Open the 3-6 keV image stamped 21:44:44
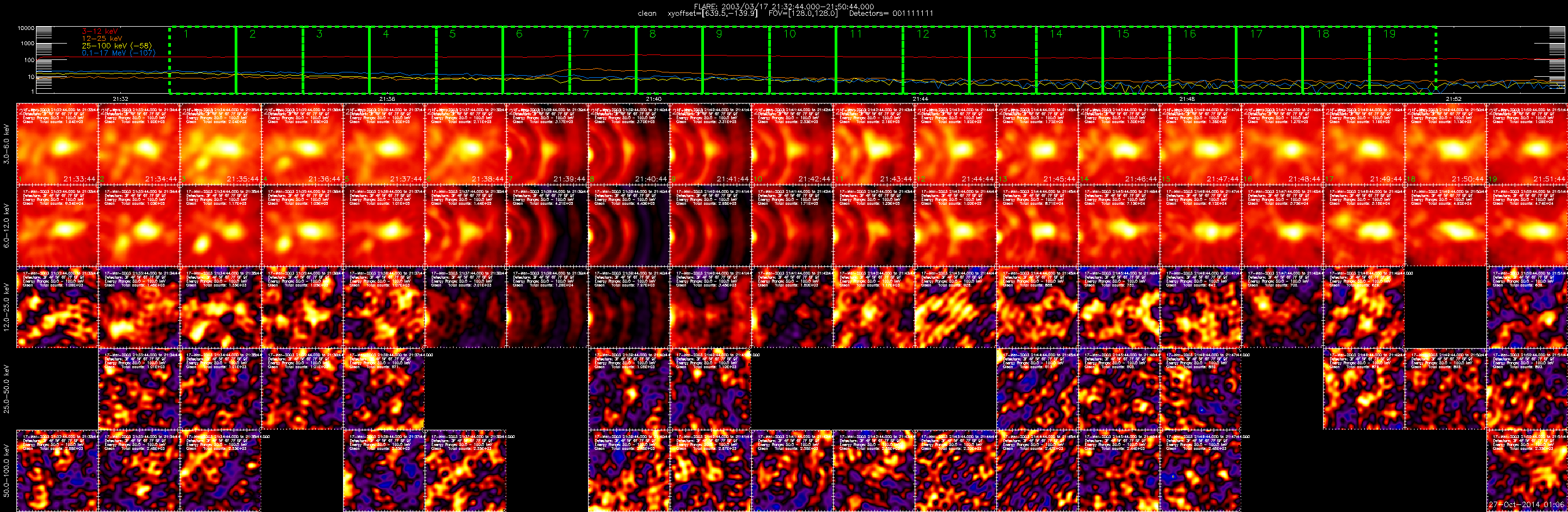Image resolution: width=1568 pixels, height=512 pixels. click(x=955, y=144)
